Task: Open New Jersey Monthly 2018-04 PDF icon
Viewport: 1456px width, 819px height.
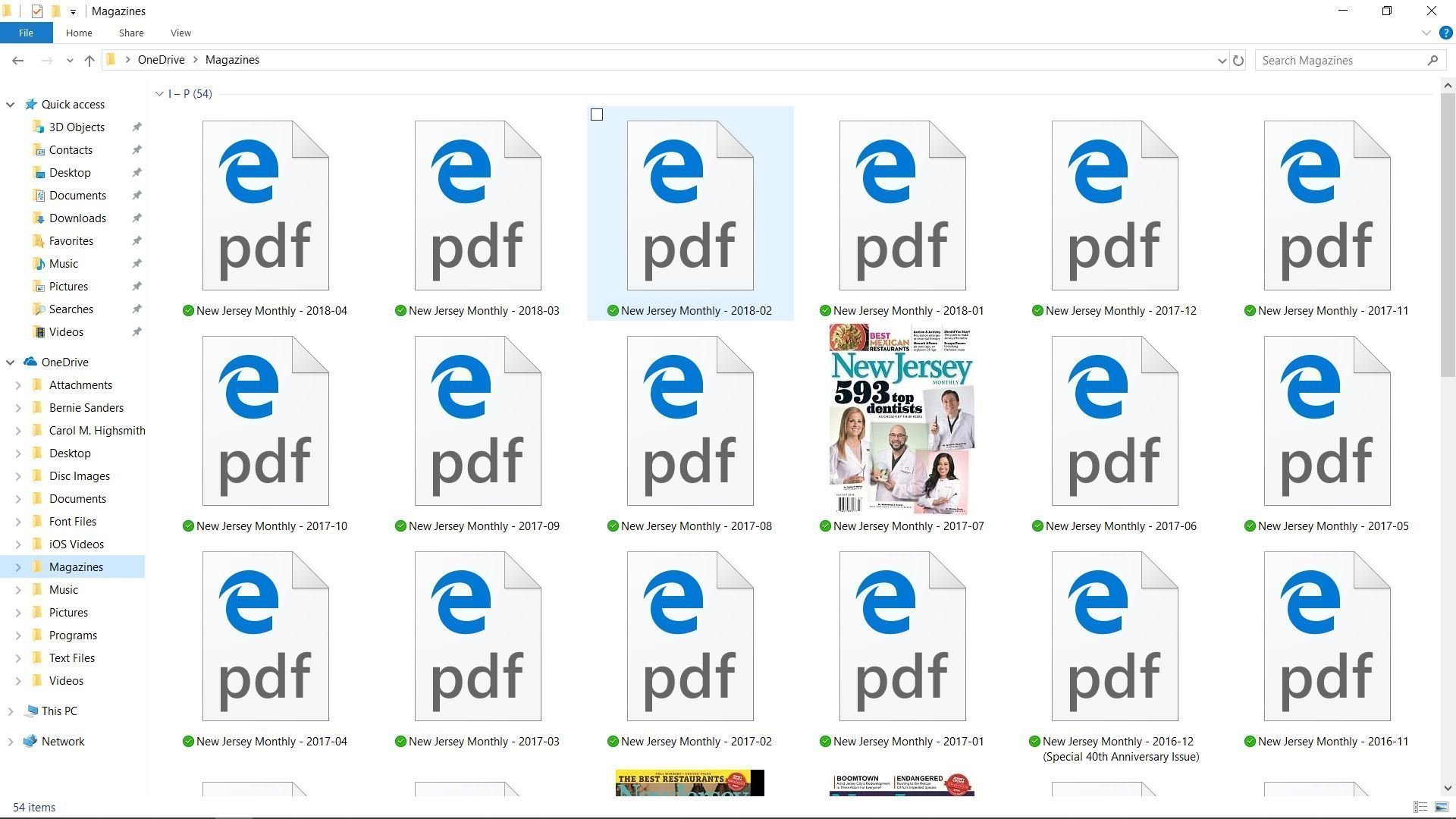Action: coord(265,206)
